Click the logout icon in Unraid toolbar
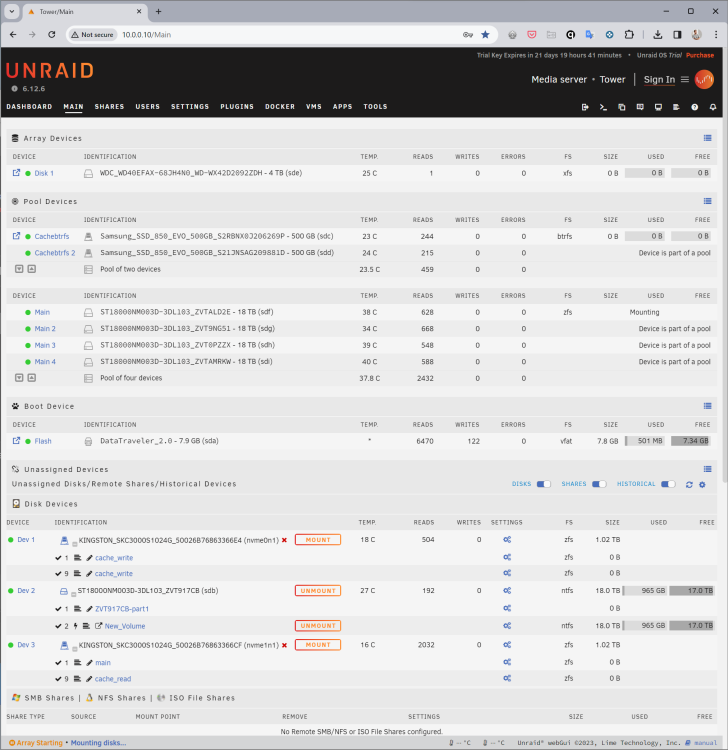The image size is (728, 750). [x=585, y=107]
